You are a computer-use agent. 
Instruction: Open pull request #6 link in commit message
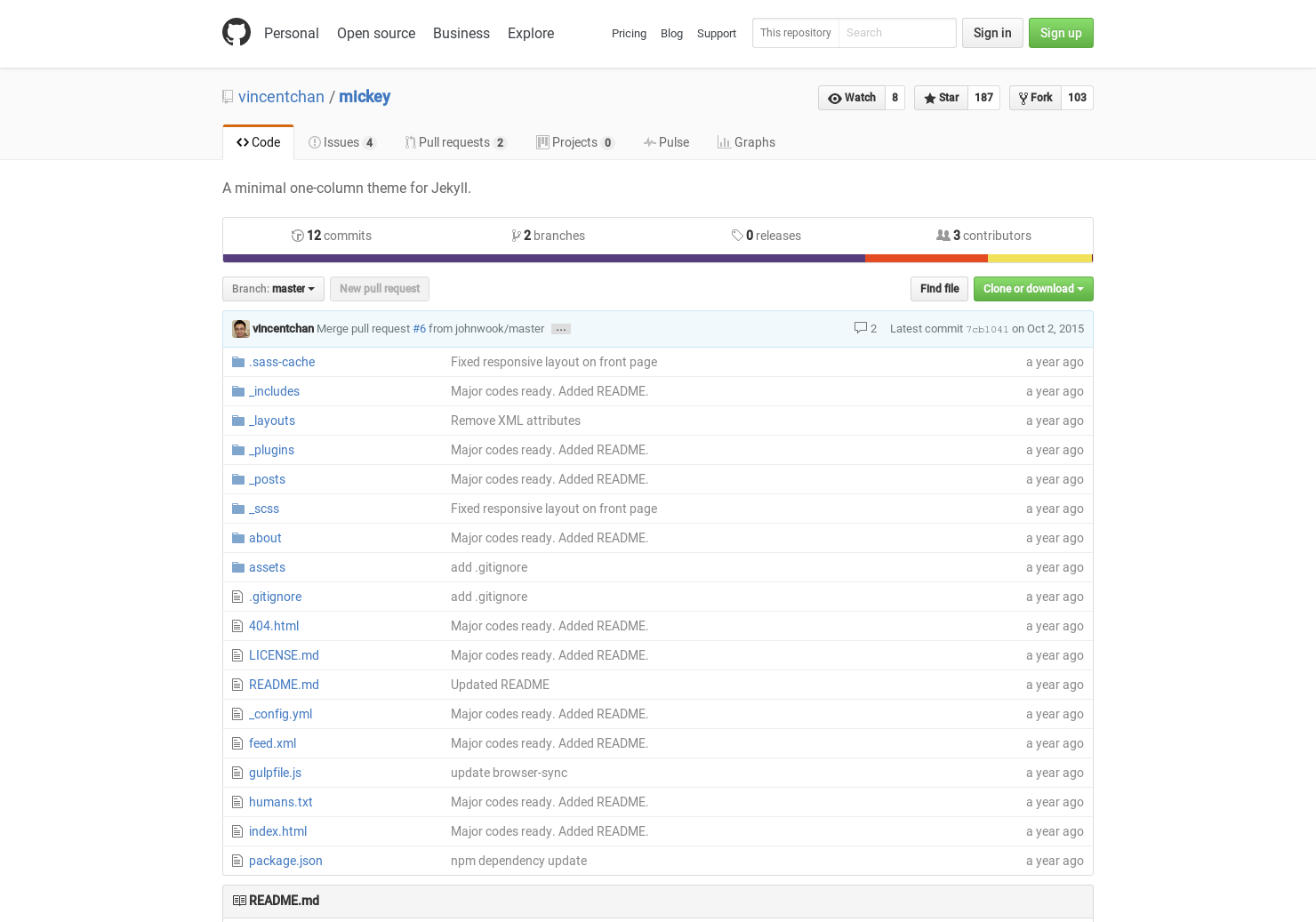pos(419,329)
